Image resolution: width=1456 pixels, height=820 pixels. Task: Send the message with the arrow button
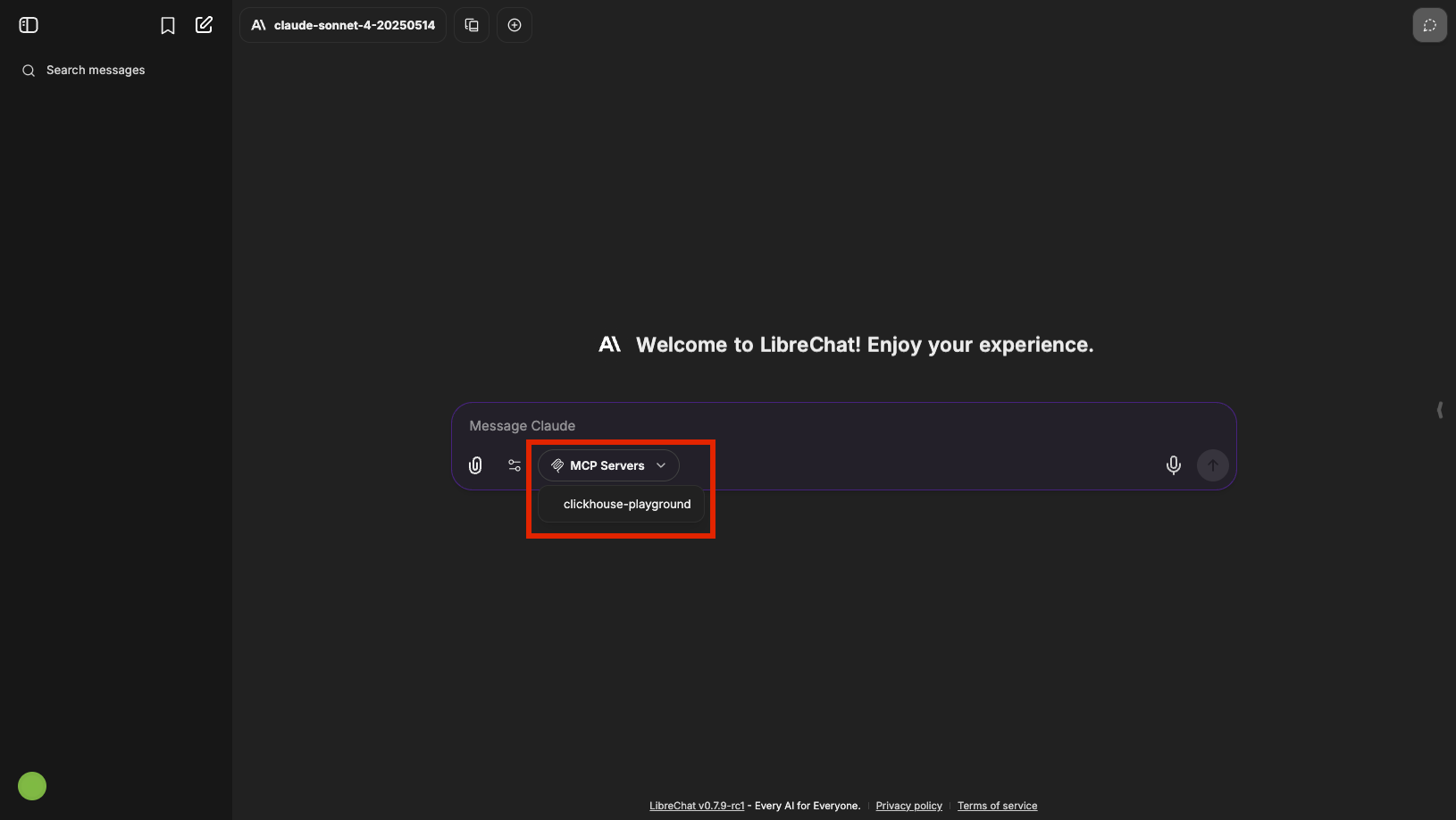1212,464
